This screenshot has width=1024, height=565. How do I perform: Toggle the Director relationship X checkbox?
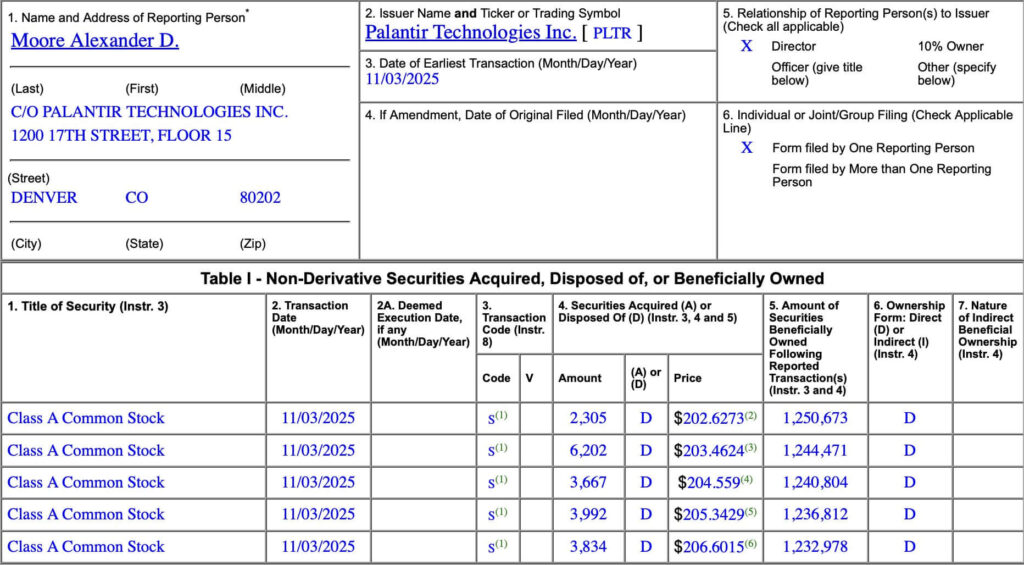point(746,46)
